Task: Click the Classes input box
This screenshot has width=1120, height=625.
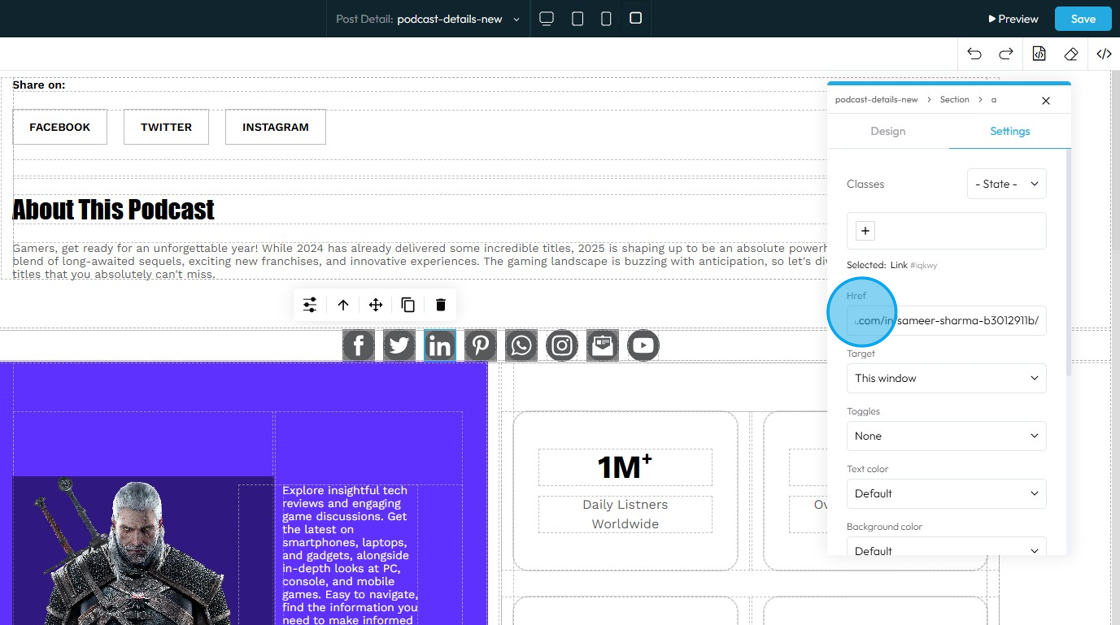Action: pos(946,231)
